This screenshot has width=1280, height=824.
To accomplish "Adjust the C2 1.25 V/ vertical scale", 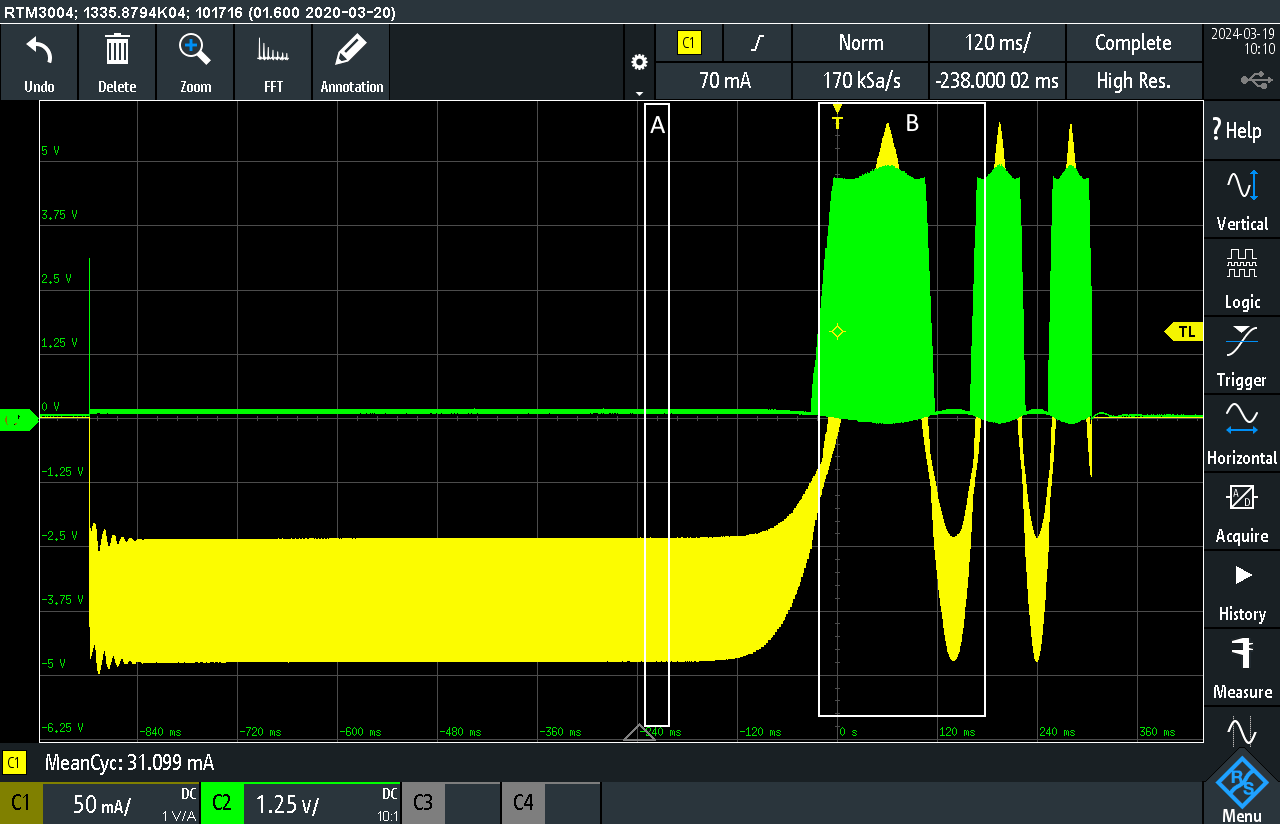I will tap(321, 803).
